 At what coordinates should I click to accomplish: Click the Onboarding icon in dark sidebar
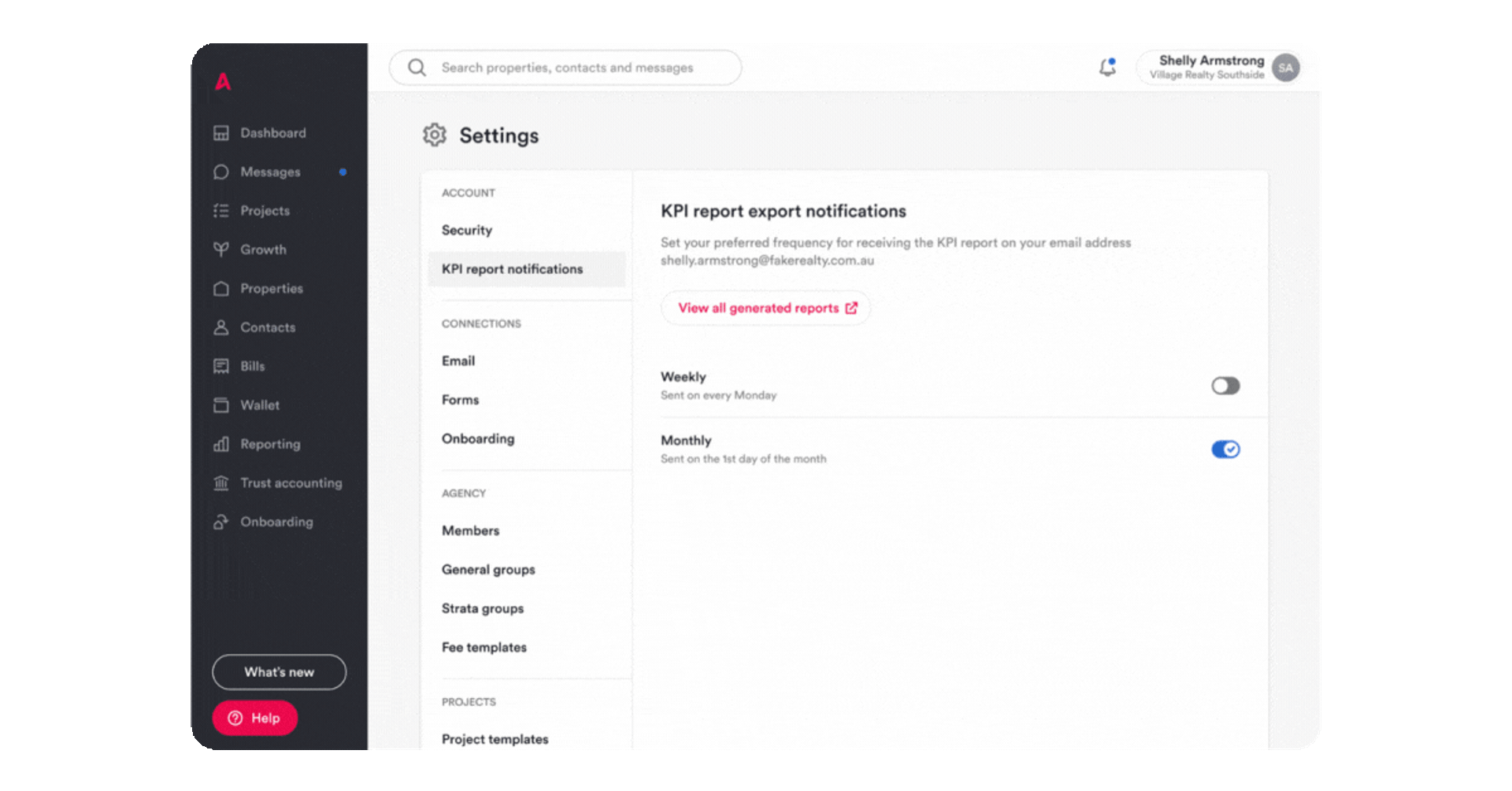coord(221,522)
